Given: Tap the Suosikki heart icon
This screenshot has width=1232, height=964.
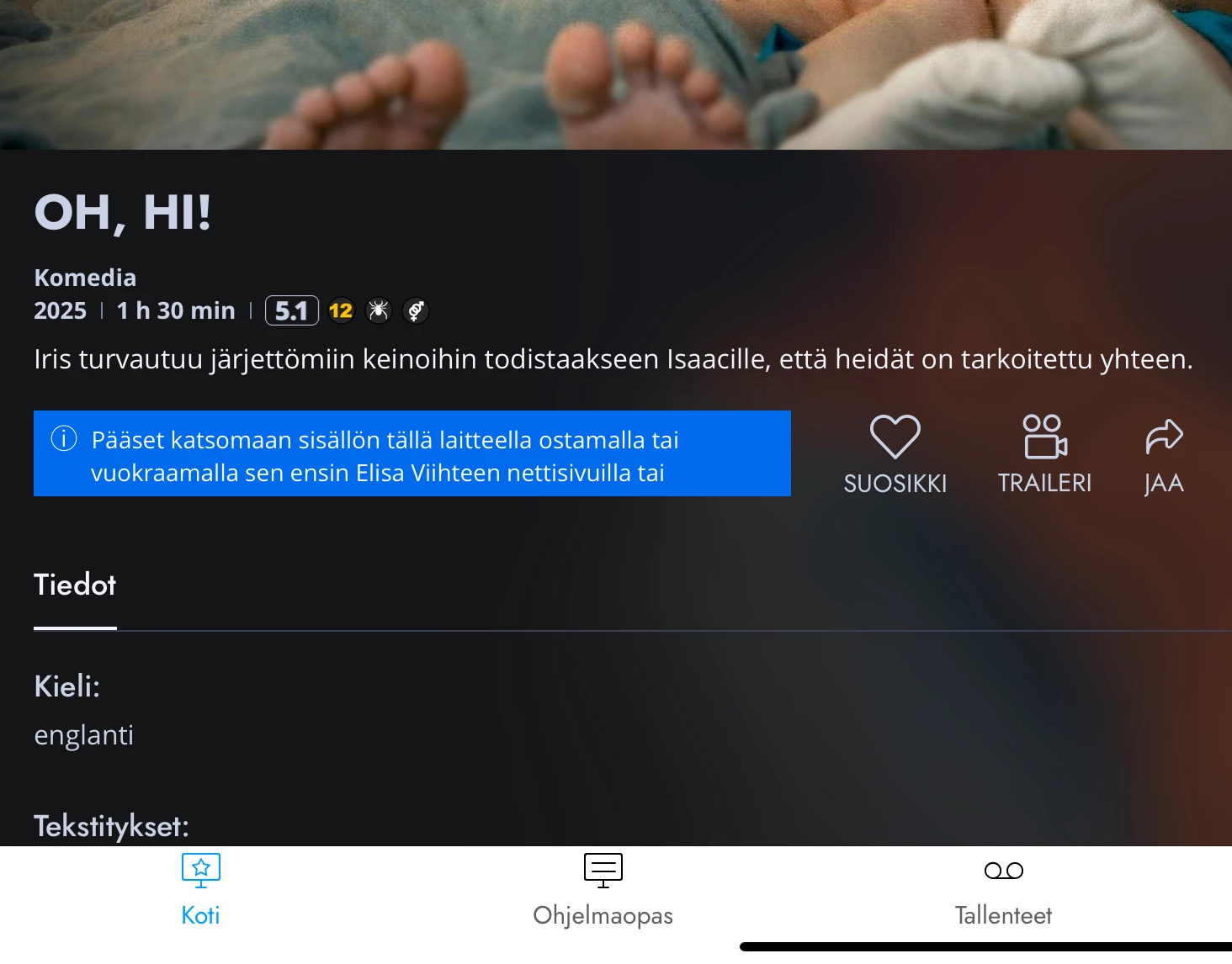Looking at the screenshot, I should pos(895,436).
